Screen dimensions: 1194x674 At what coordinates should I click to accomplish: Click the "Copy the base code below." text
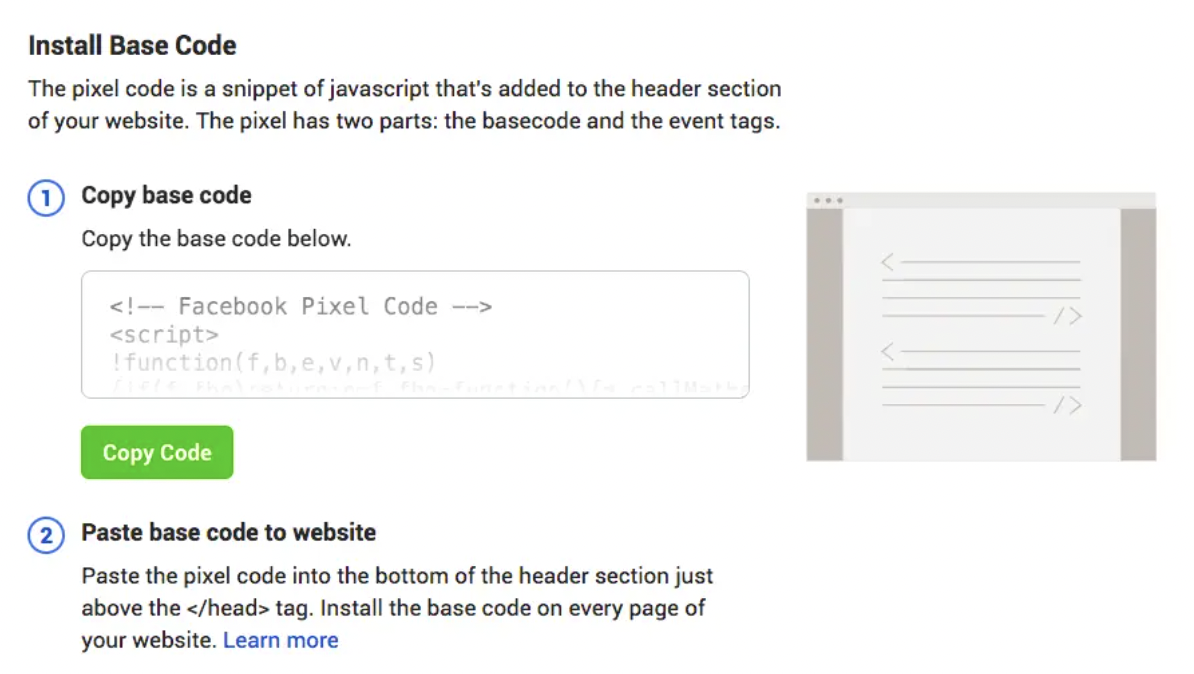coord(216,240)
